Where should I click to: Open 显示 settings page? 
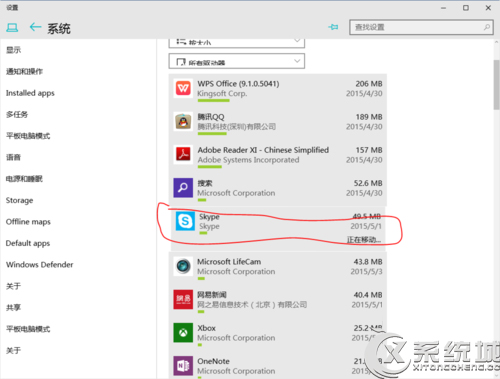[13, 50]
